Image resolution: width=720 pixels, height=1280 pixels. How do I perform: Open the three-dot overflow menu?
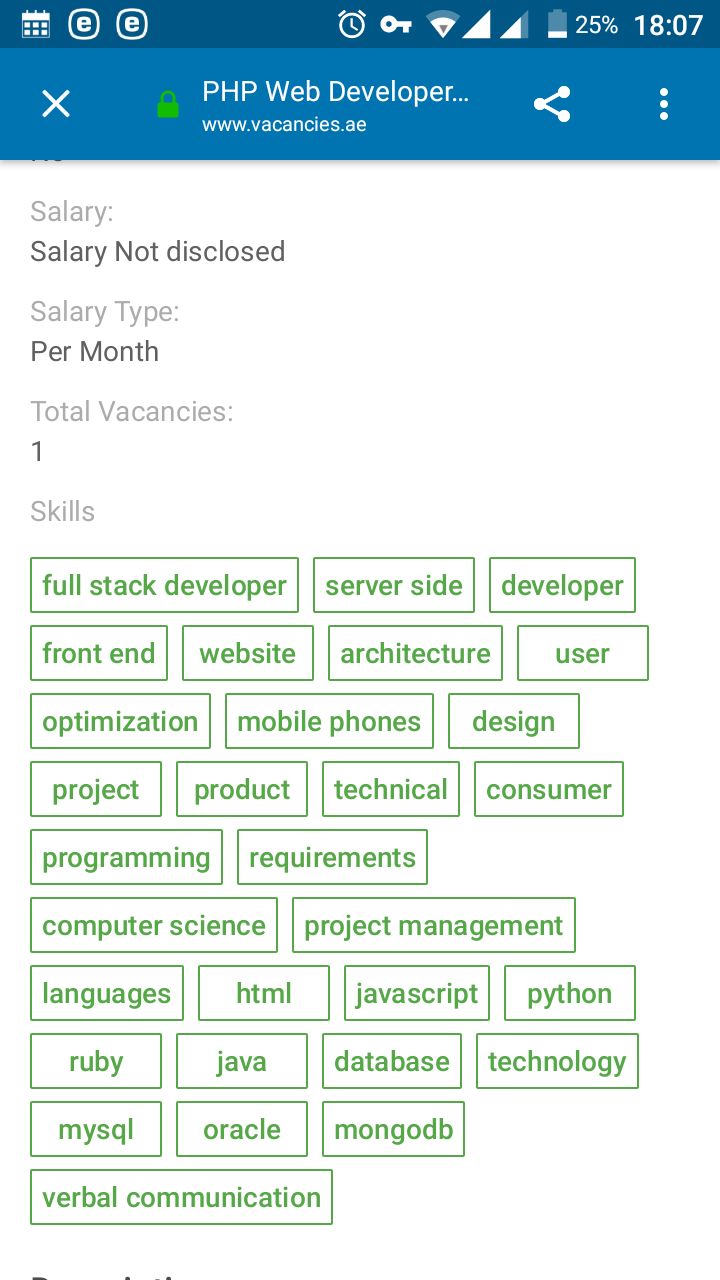coord(664,104)
